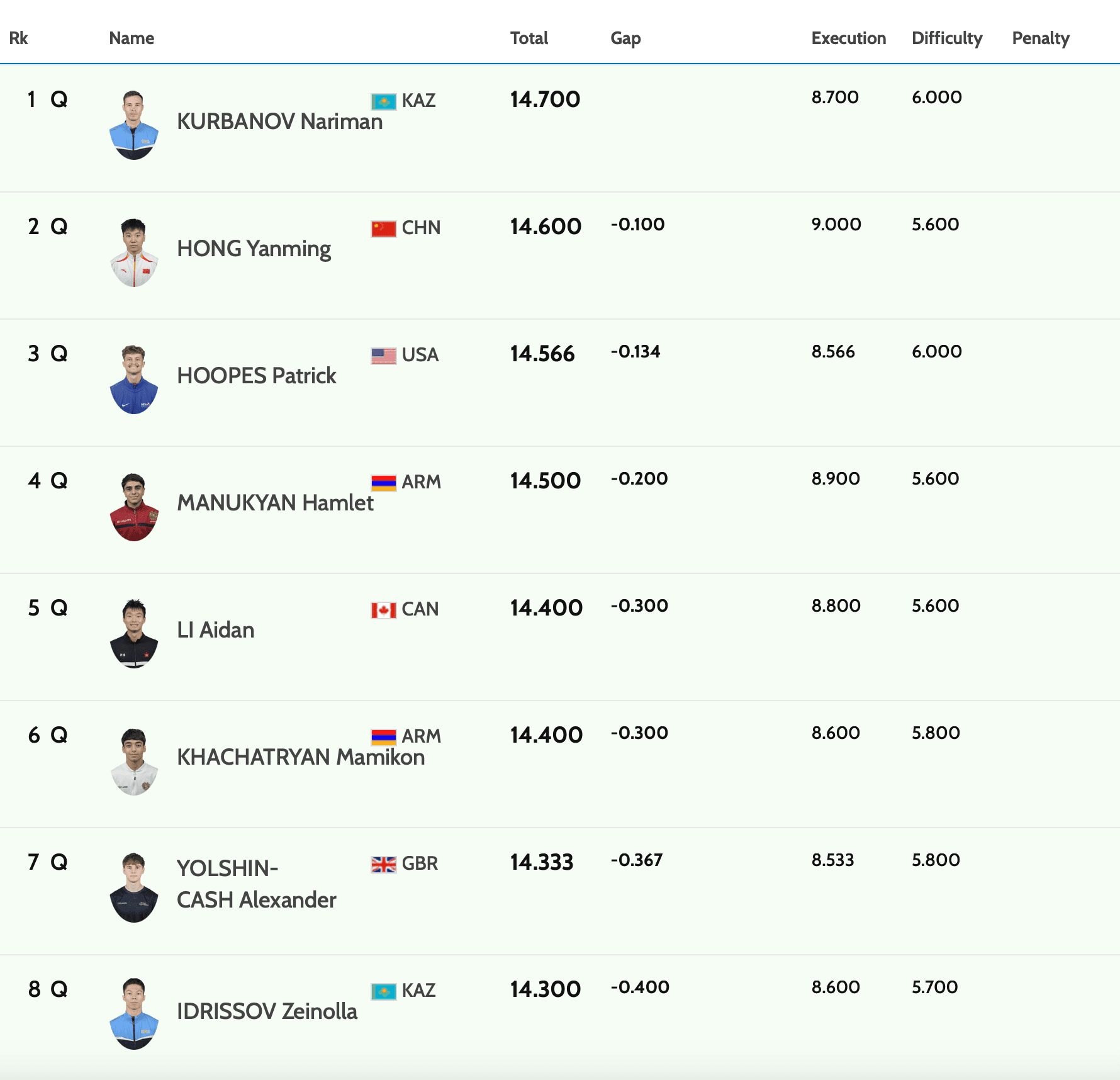Click the Rk column header
This screenshot has width=1120, height=1080.
click(x=19, y=38)
